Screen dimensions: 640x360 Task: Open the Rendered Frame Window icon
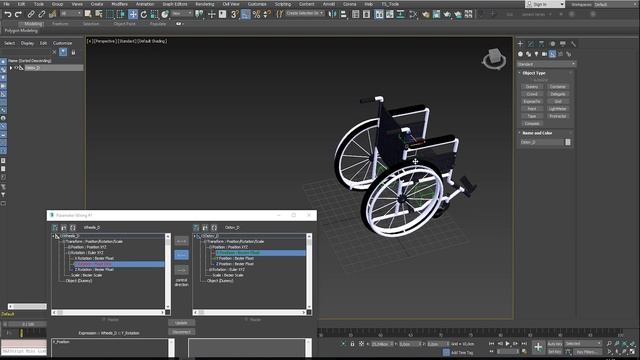point(436,14)
